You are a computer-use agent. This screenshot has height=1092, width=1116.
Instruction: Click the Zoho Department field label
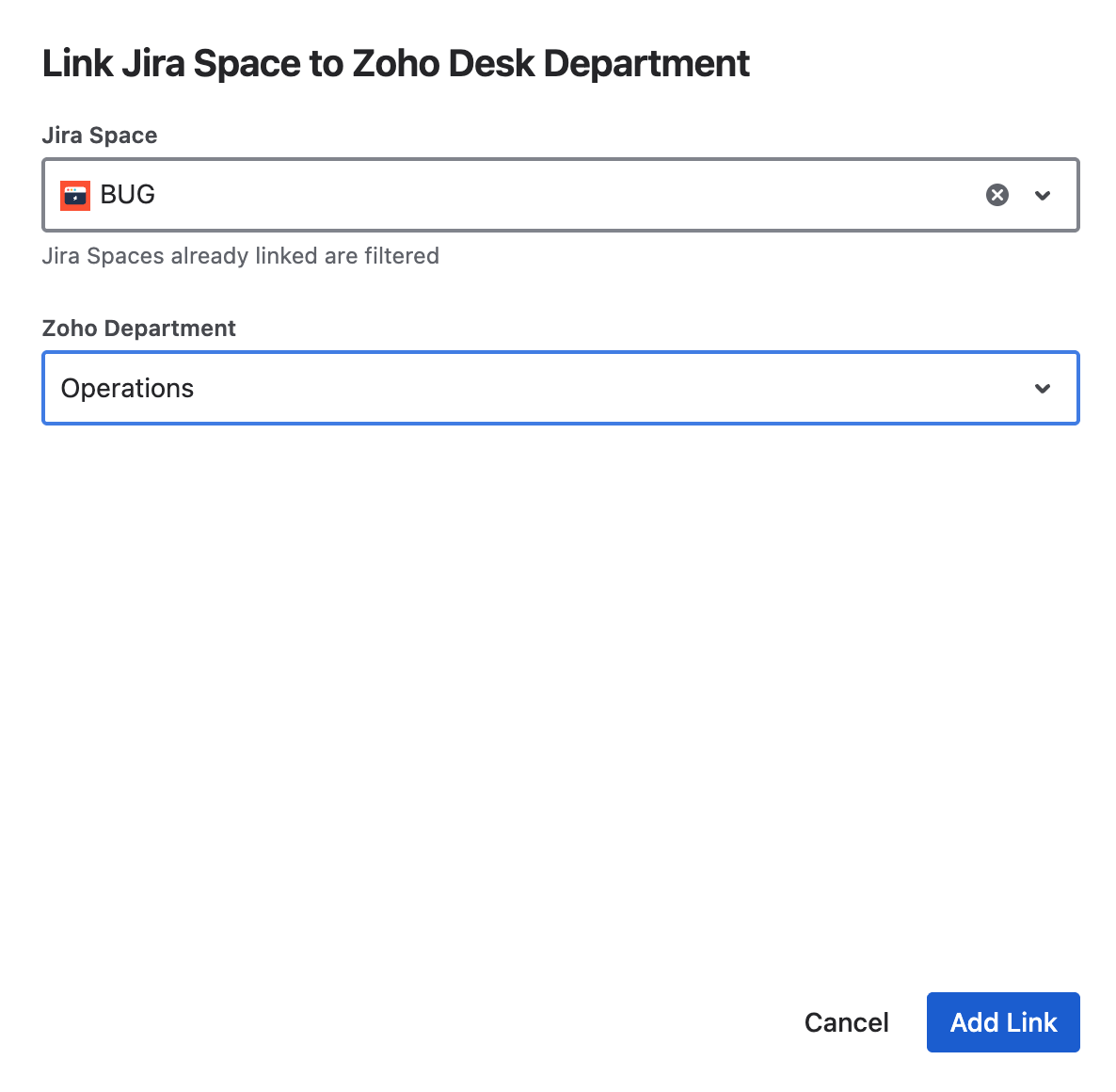click(139, 329)
